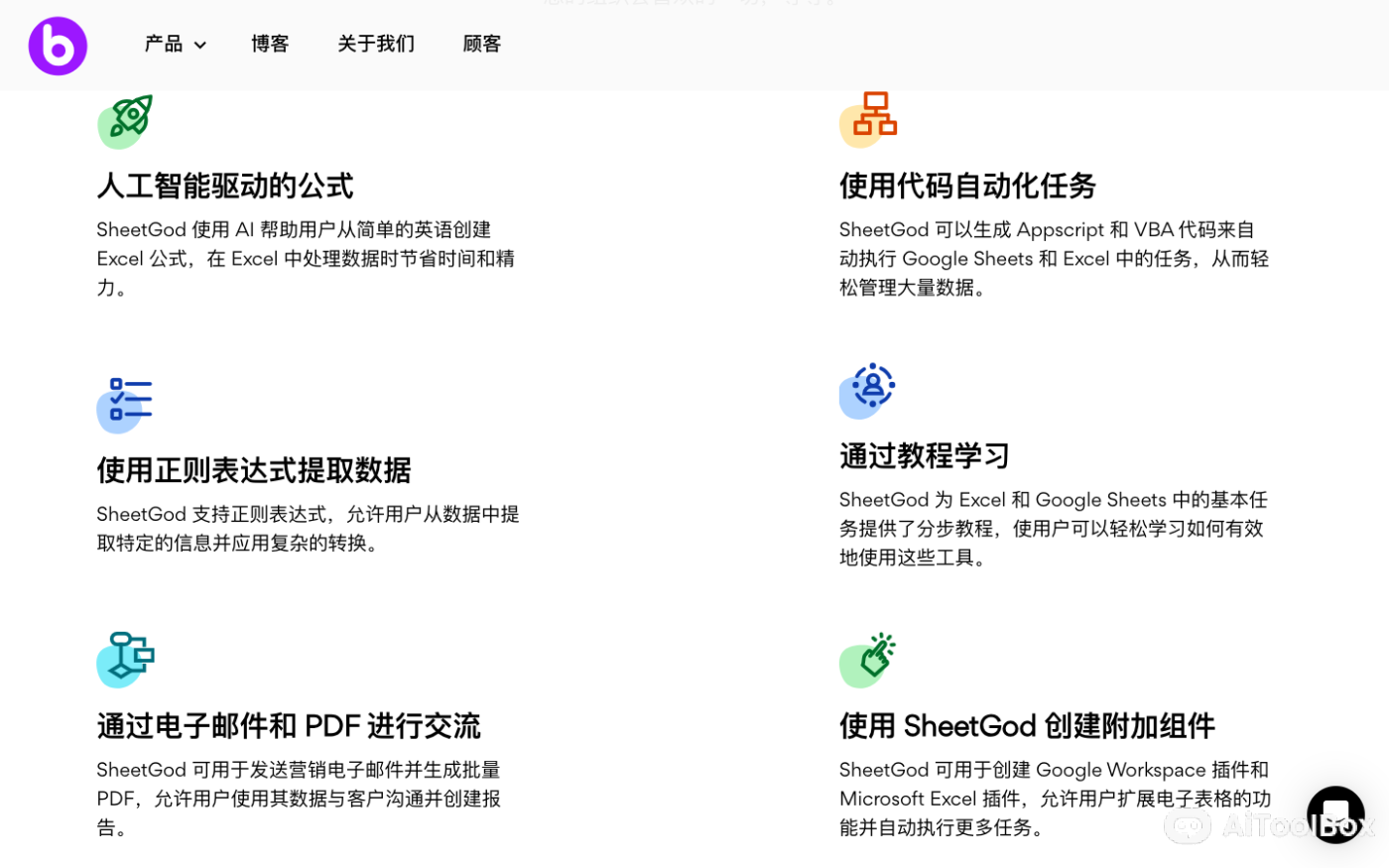Click the green hand-click icon above 使用 SheetGod 创建附加组件

point(867,658)
